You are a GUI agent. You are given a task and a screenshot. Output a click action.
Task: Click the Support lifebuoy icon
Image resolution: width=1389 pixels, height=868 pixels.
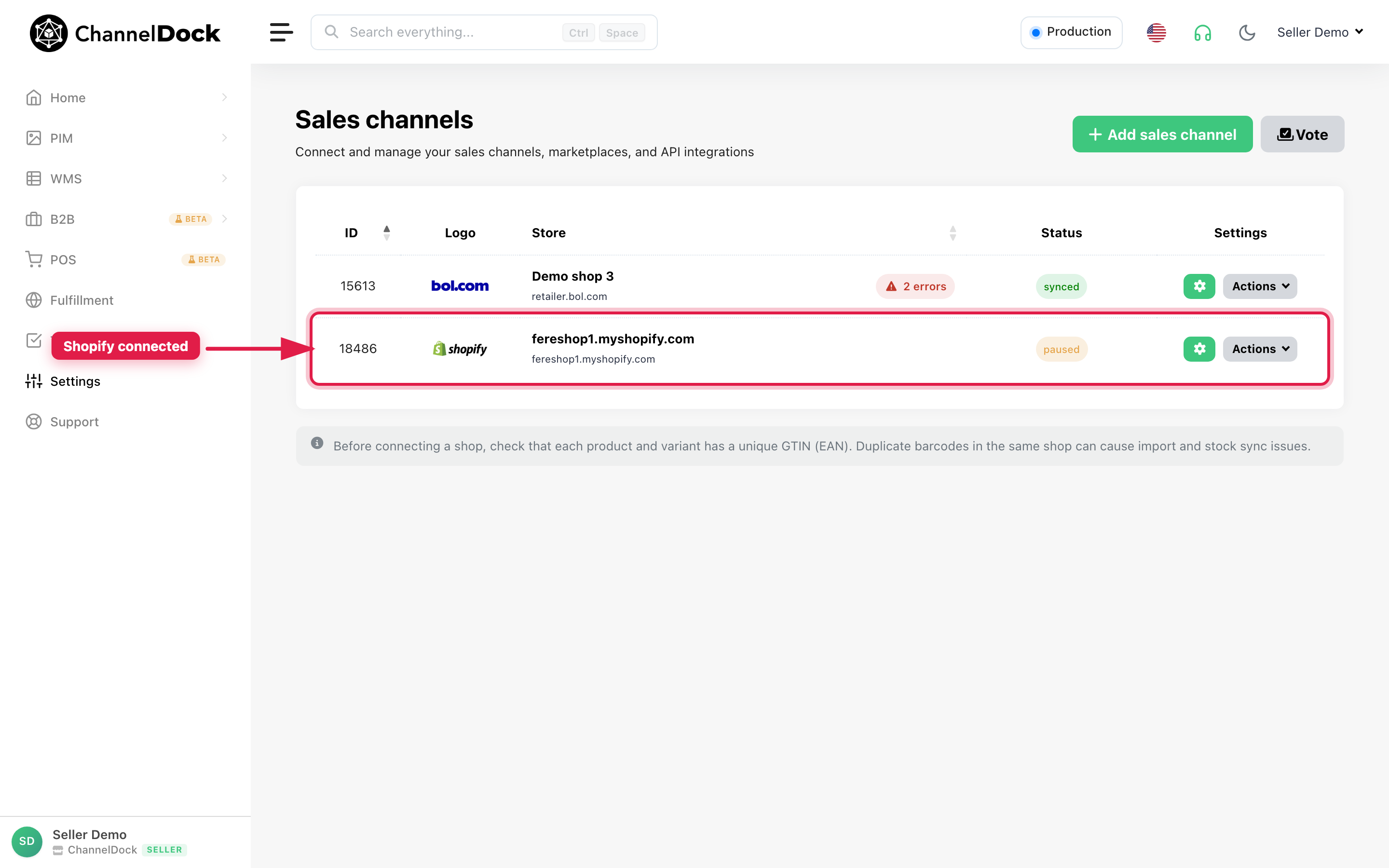pyautogui.click(x=34, y=421)
